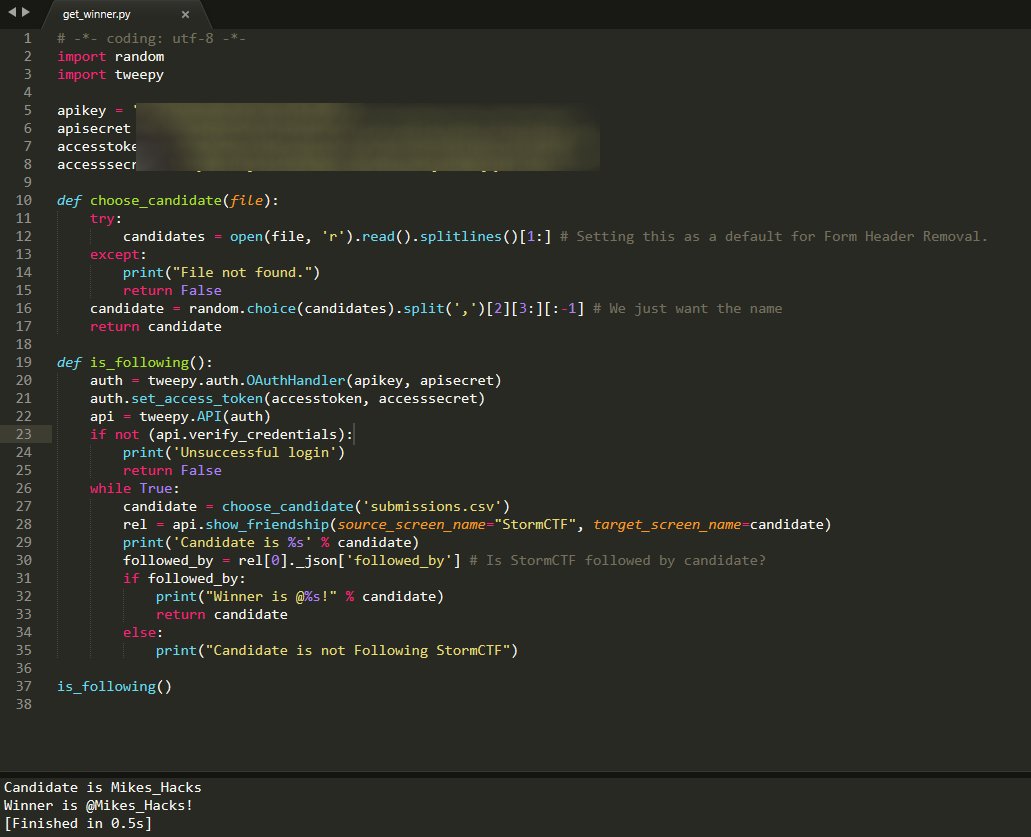Image resolution: width=1031 pixels, height=837 pixels.
Task: Click print('Unsuccessful login') statement
Action: pyautogui.click(x=233, y=452)
